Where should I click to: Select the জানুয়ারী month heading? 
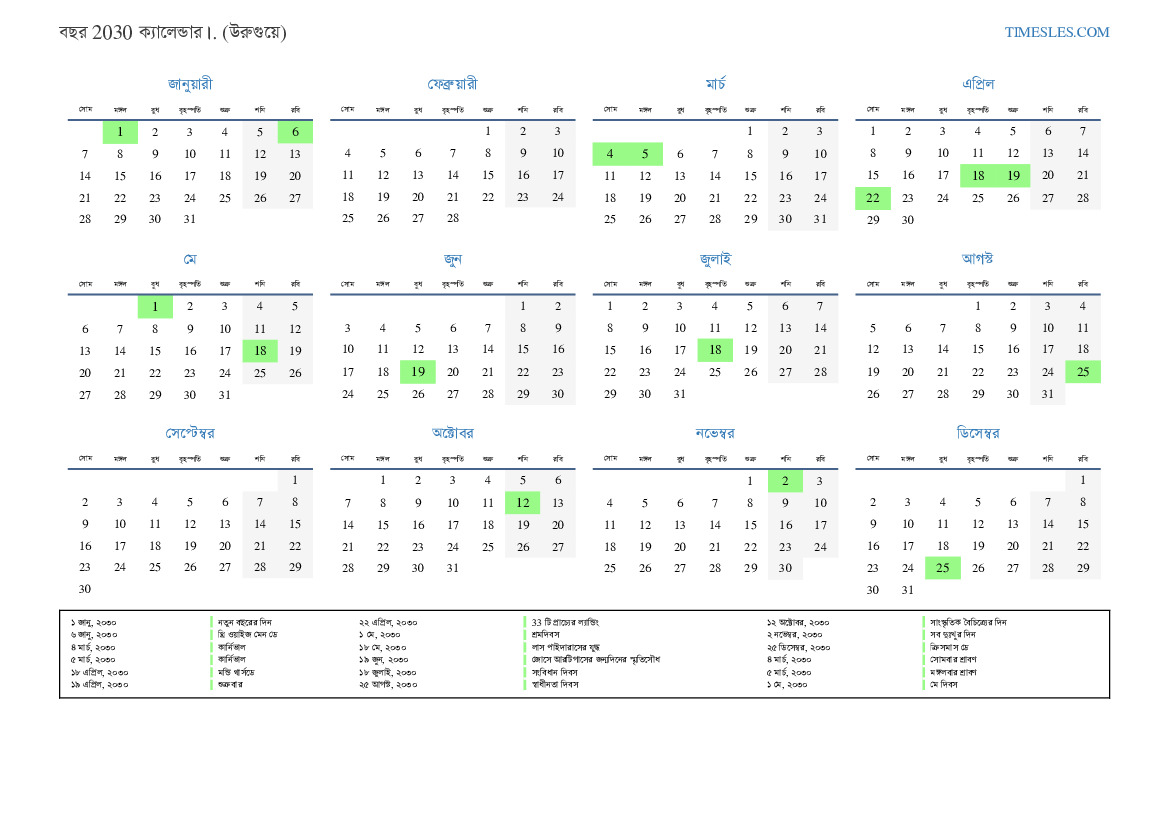190,84
